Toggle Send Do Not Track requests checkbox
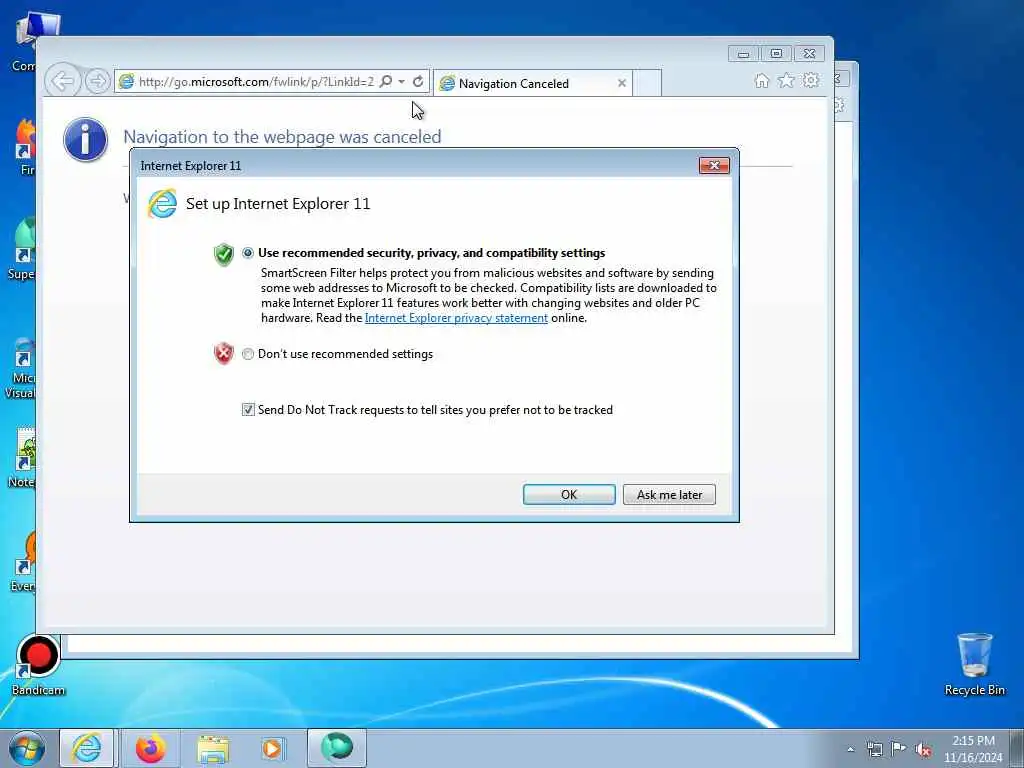 coord(248,409)
